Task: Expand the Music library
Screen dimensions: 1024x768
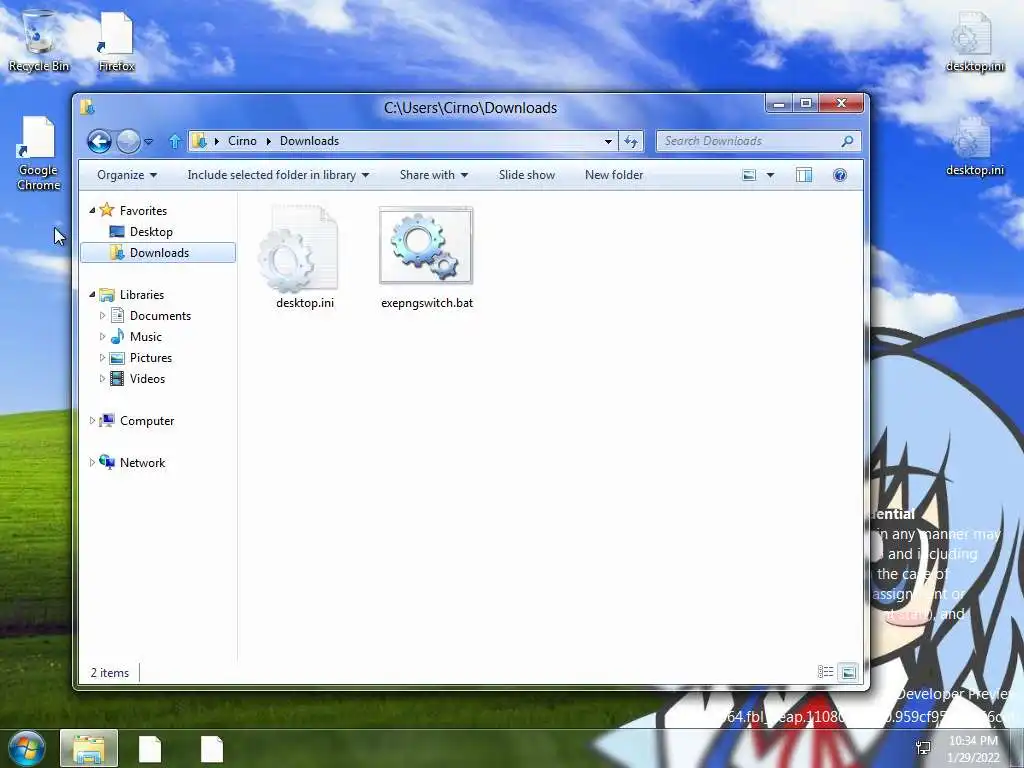Action: [103, 336]
